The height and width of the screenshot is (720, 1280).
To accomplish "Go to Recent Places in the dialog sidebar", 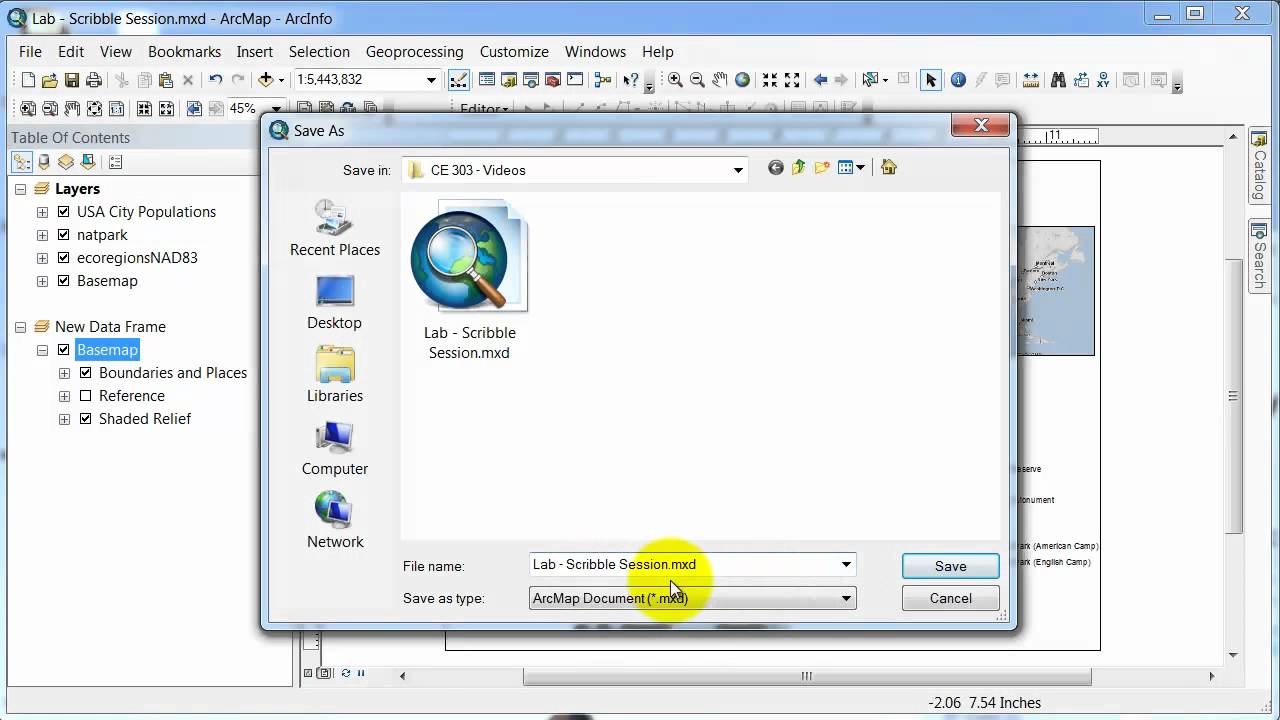I will click(x=335, y=228).
